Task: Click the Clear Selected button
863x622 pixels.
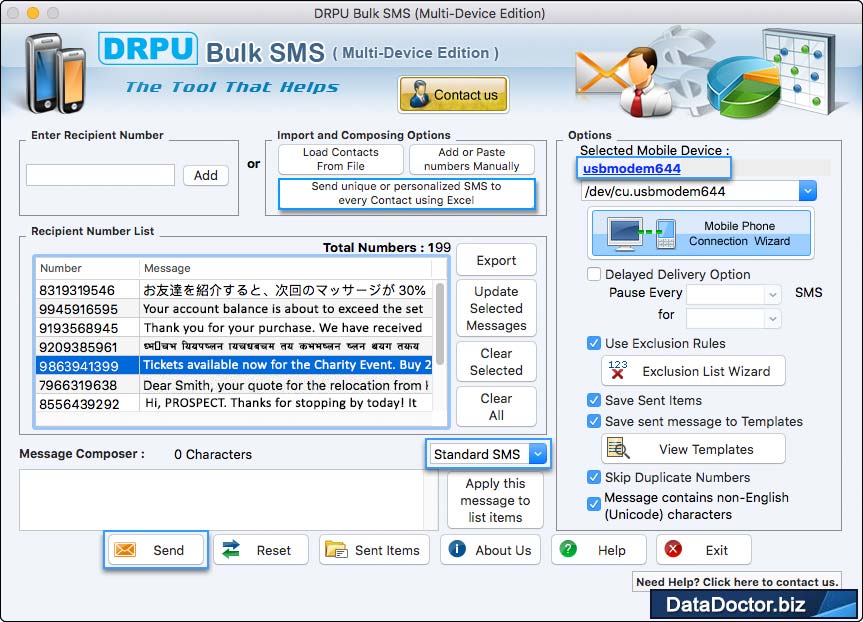Action: point(496,362)
